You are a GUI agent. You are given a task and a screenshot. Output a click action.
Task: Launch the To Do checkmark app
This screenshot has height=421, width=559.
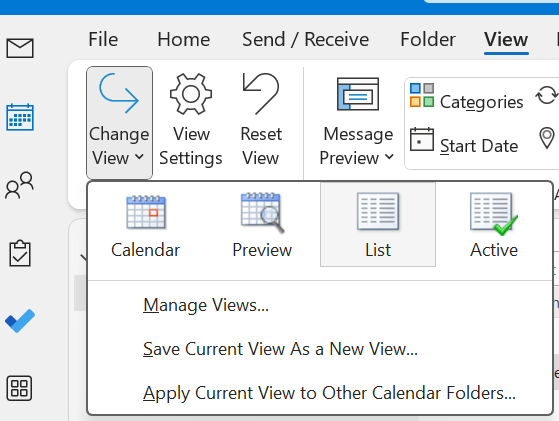point(20,321)
